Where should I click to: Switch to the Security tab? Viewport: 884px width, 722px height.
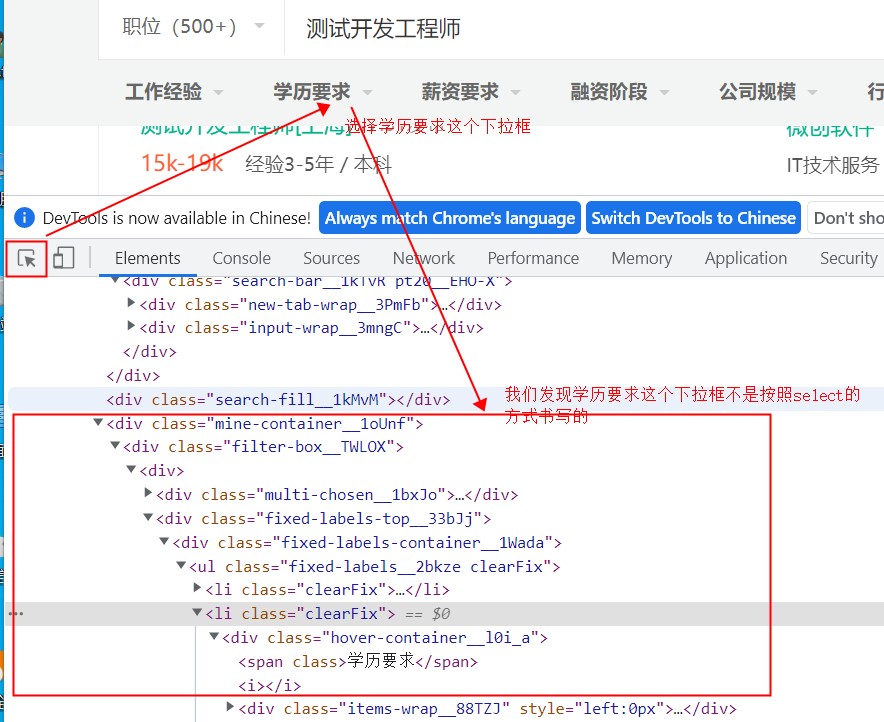pos(848,258)
